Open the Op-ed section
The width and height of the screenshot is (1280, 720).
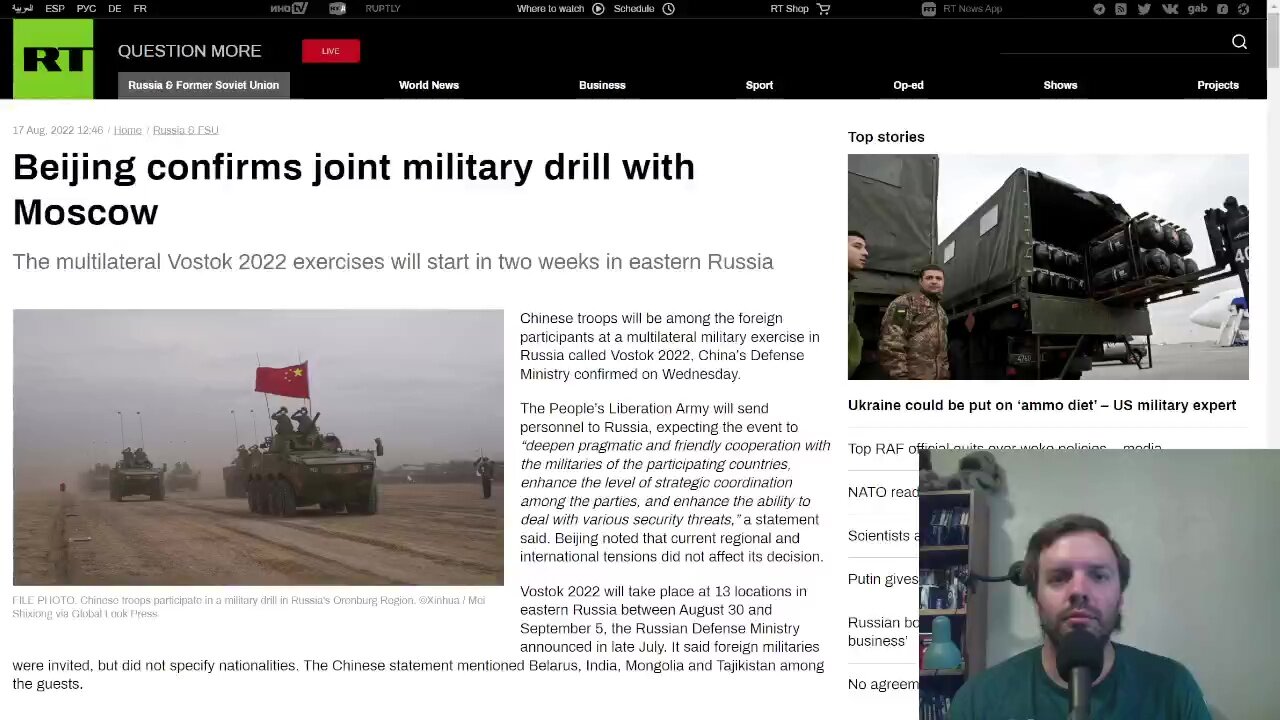coord(908,85)
